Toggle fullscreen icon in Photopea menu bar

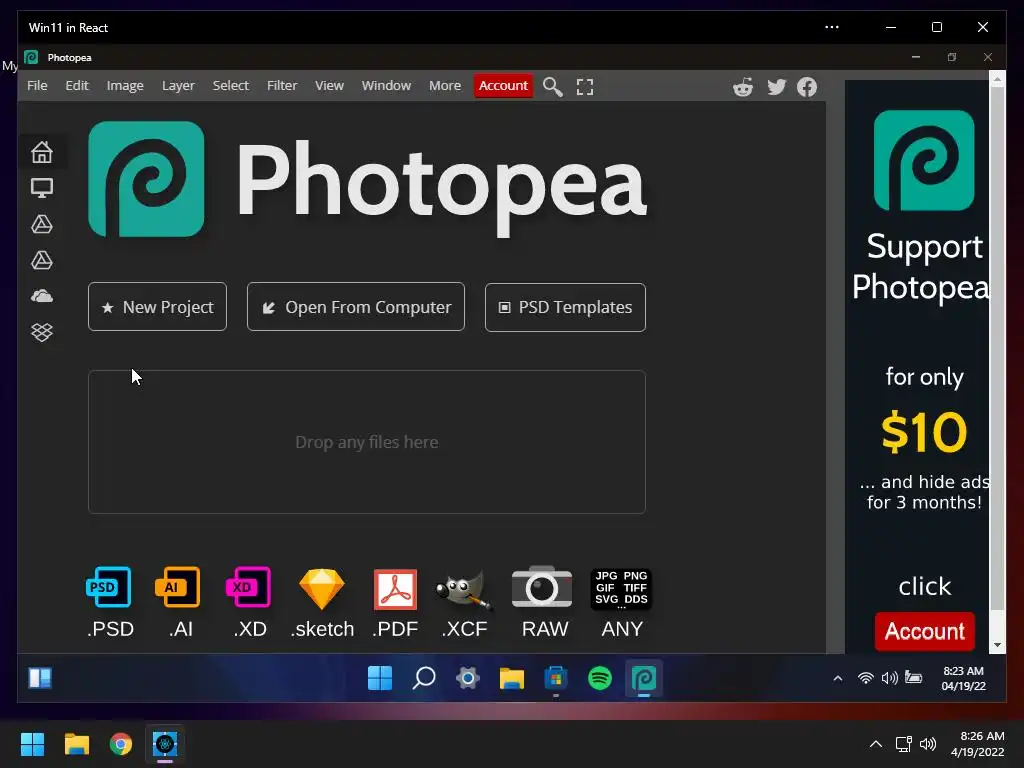(585, 87)
